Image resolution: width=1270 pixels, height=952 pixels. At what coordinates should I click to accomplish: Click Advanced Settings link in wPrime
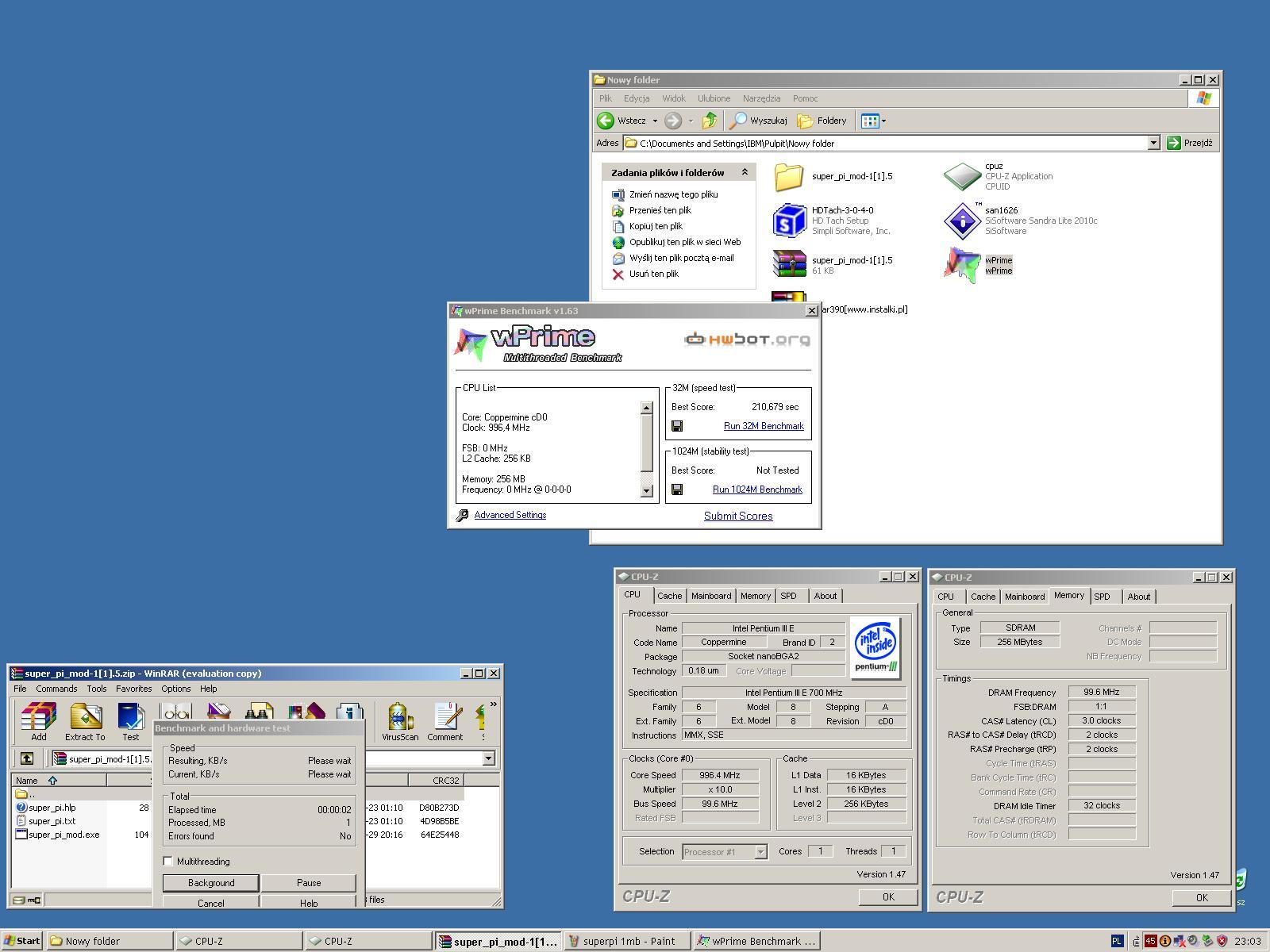510,515
